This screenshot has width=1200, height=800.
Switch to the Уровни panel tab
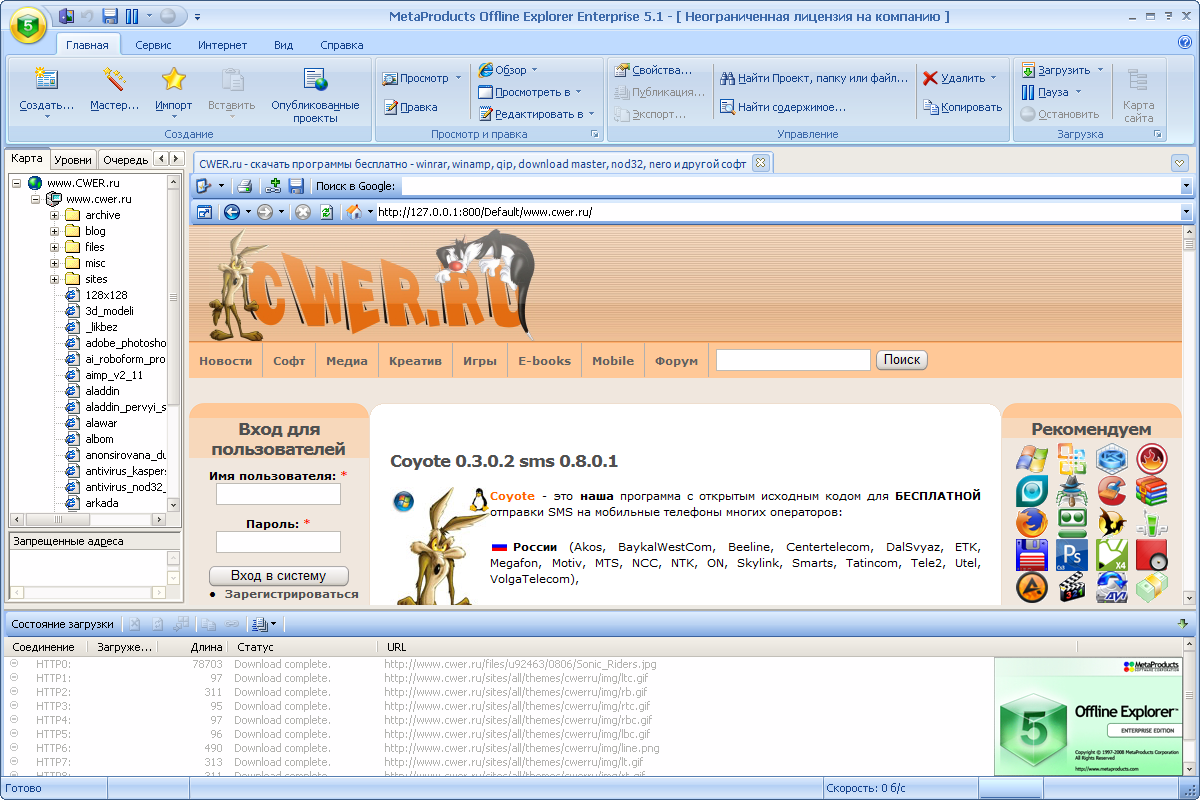pyautogui.click(x=73, y=159)
